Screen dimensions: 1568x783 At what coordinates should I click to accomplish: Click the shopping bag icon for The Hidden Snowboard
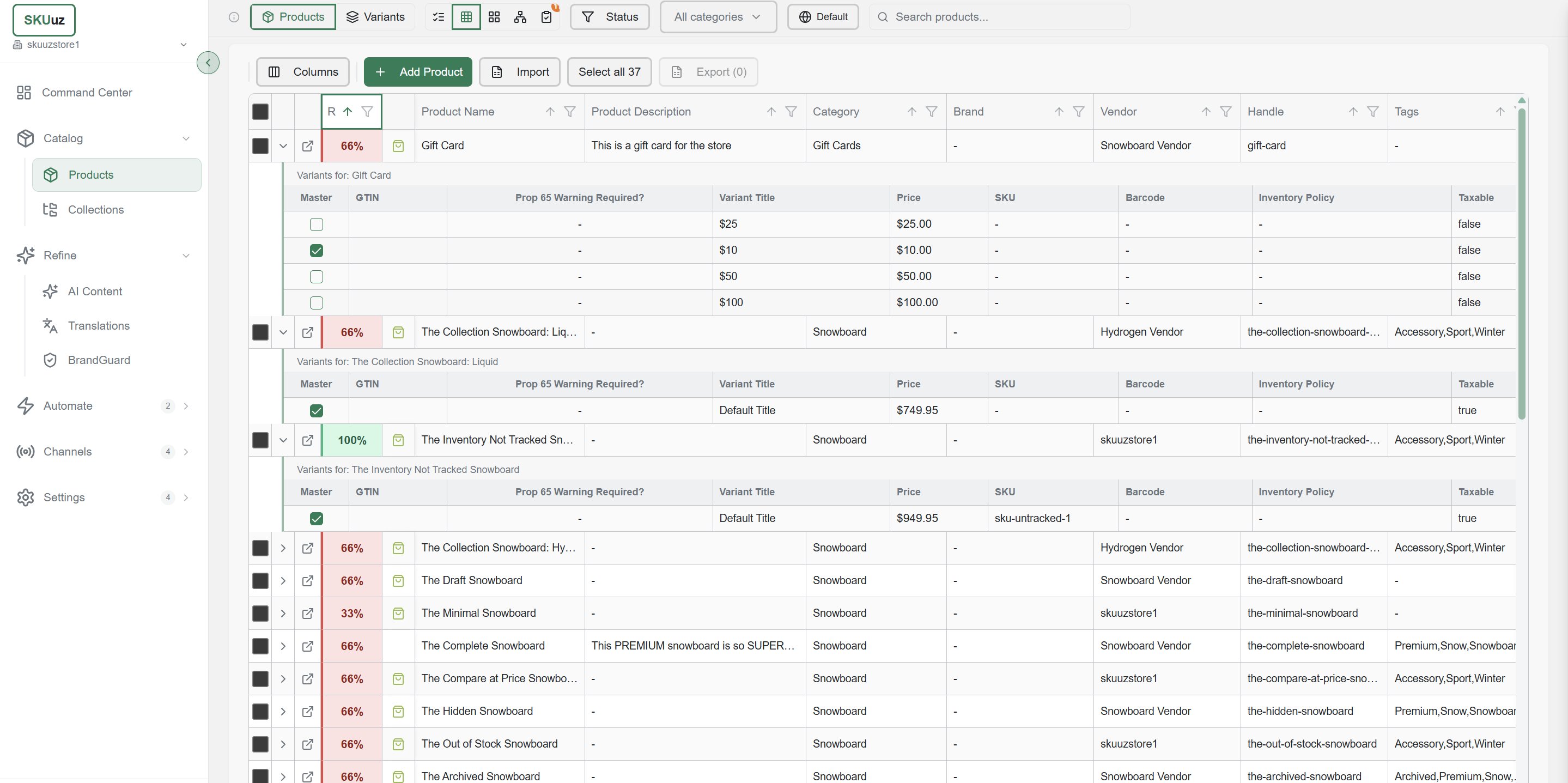[398, 711]
